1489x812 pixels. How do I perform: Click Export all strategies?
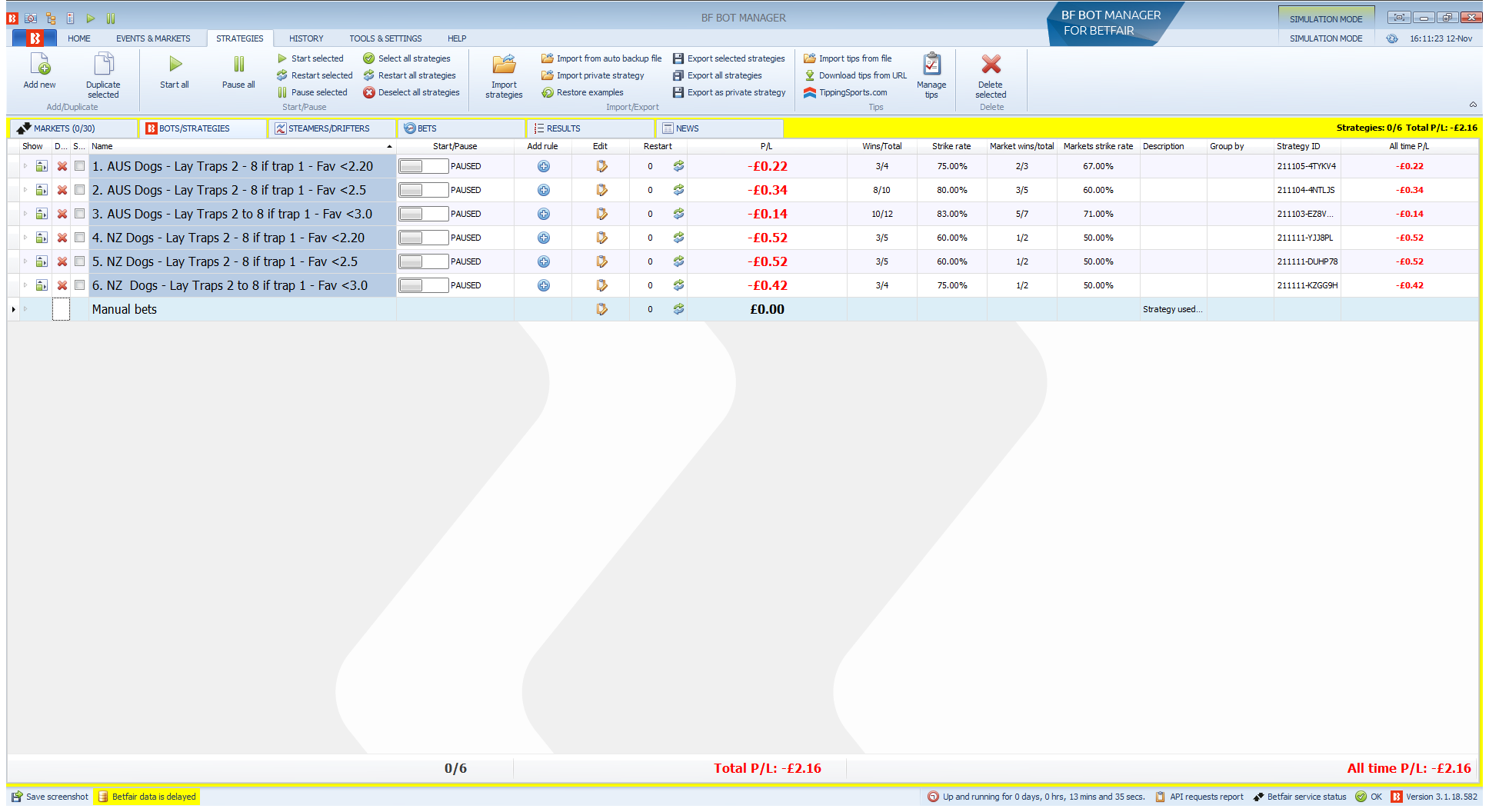pyautogui.click(x=718, y=75)
